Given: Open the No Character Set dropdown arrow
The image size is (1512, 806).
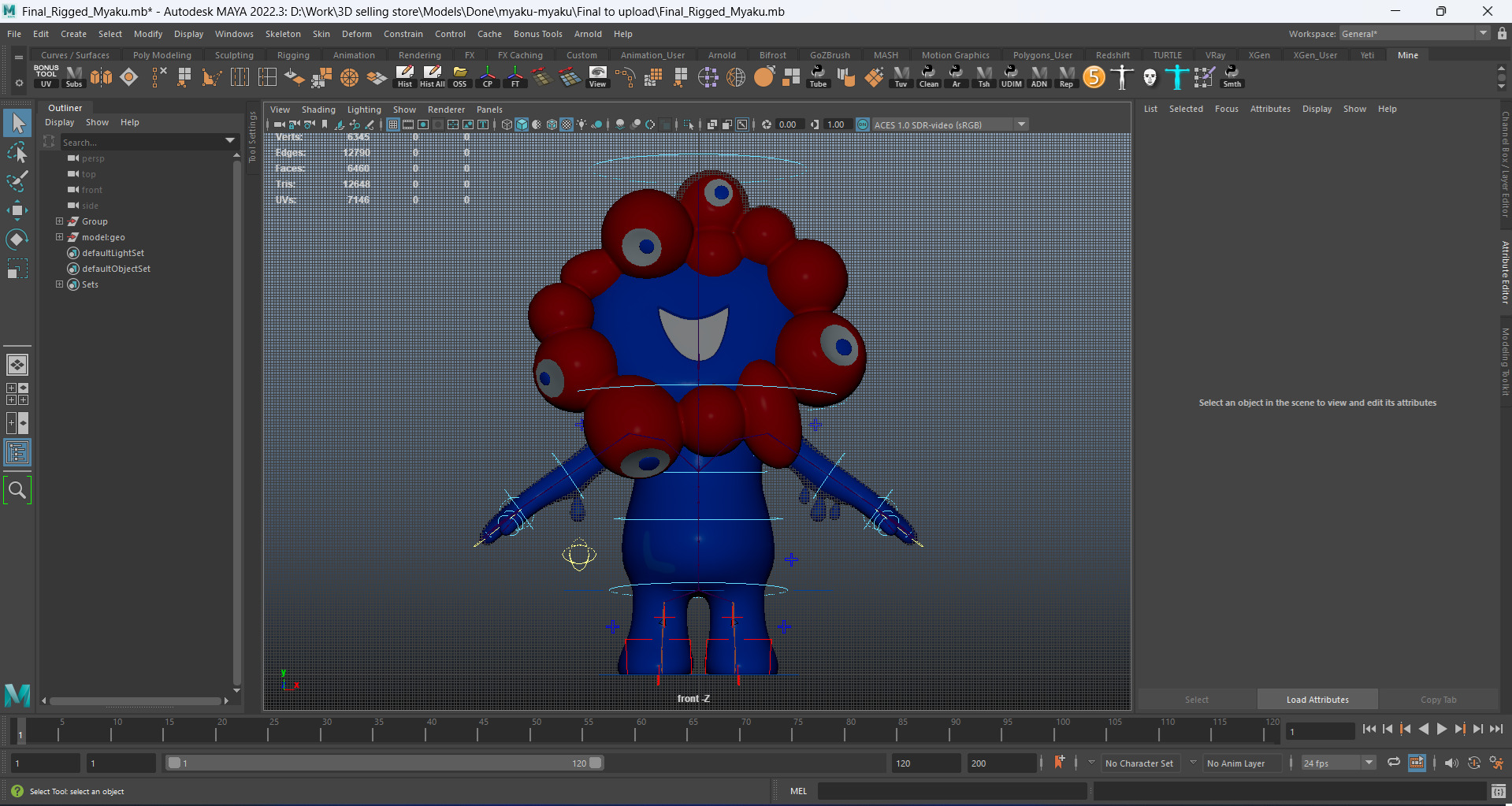Looking at the screenshot, I should (1091, 763).
